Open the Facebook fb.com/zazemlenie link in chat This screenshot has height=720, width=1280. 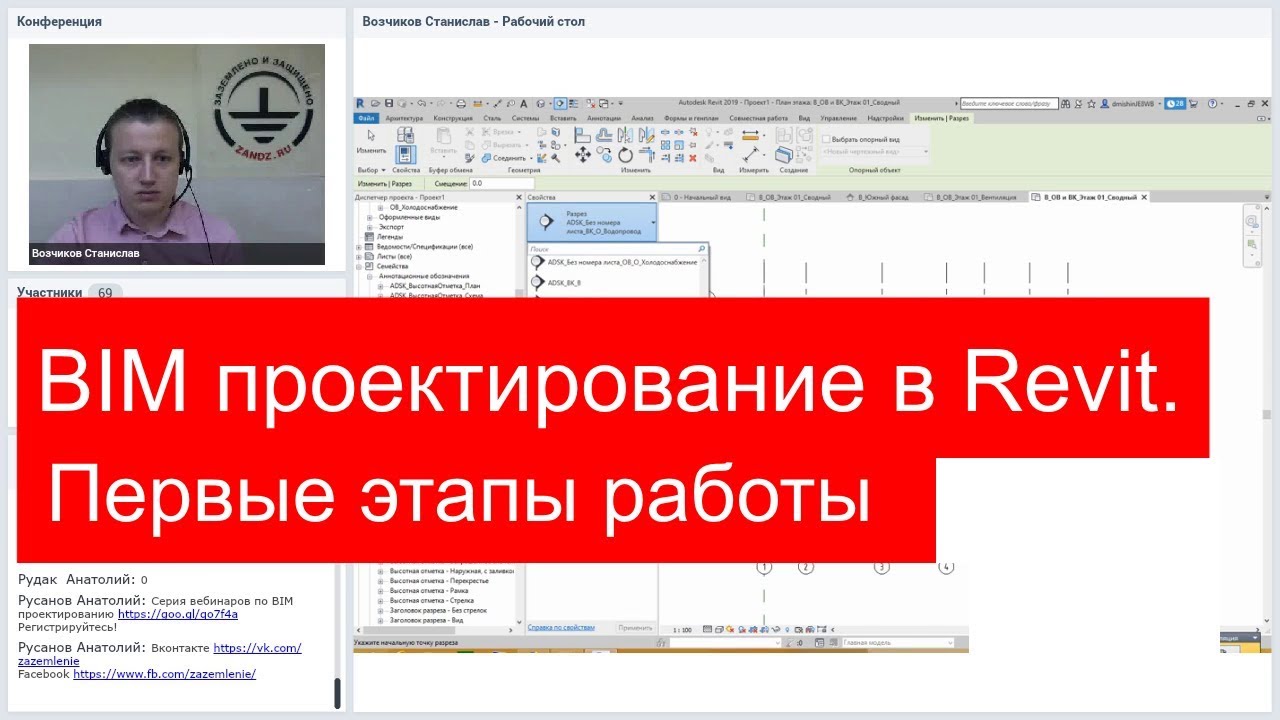[164, 674]
